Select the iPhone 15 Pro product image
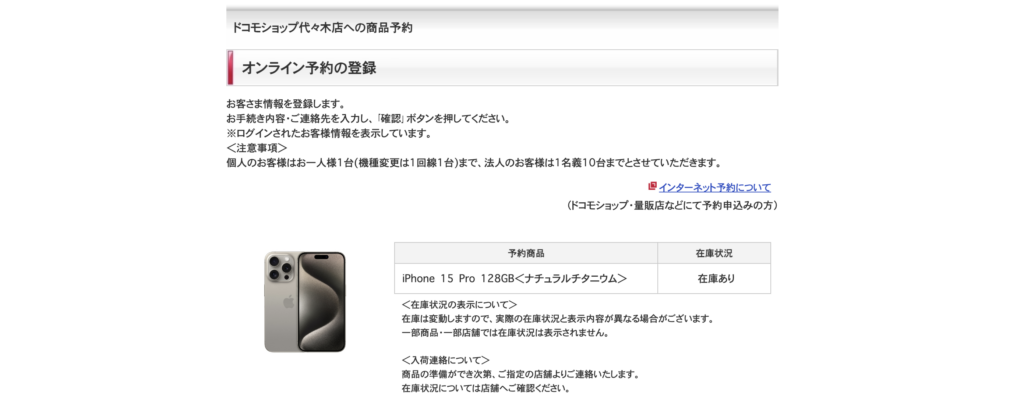 (305, 302)
